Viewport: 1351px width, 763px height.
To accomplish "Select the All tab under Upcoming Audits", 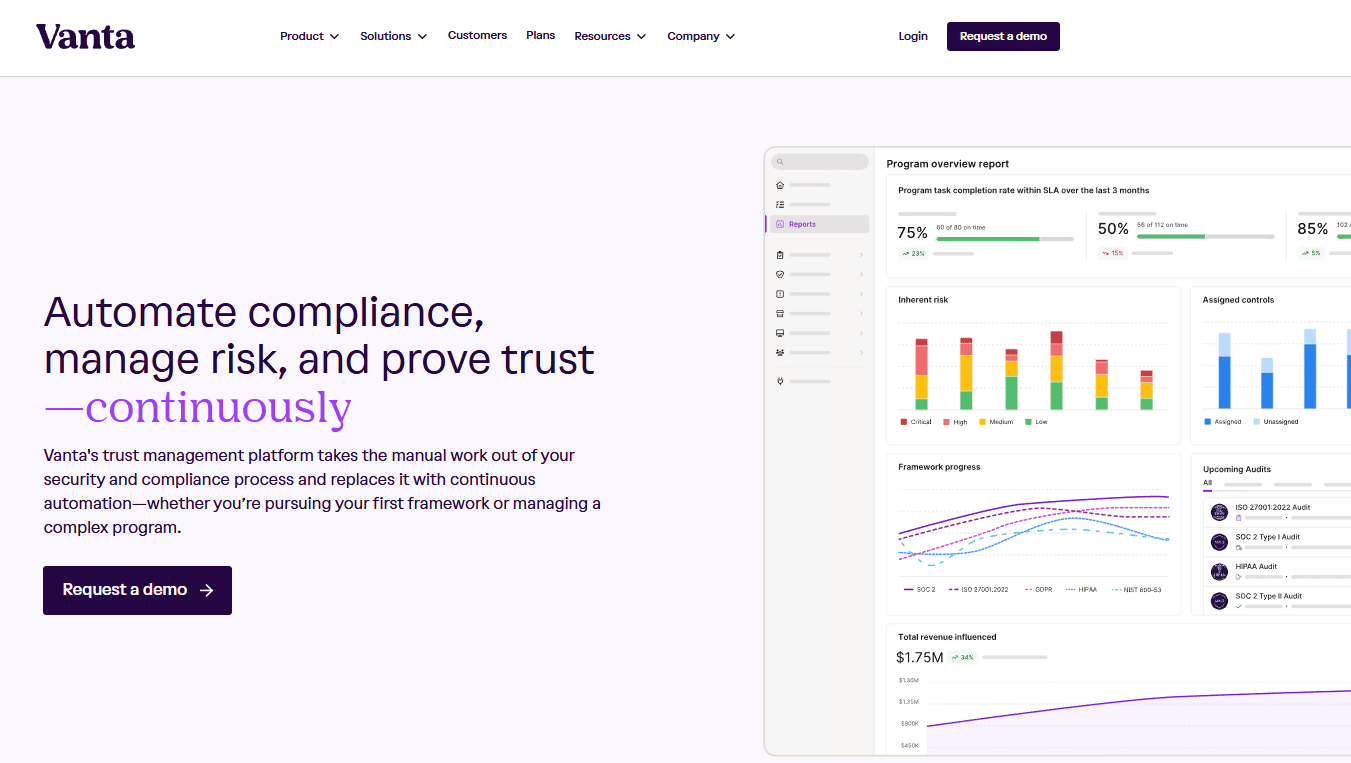I will click(x=1207, y=483).
